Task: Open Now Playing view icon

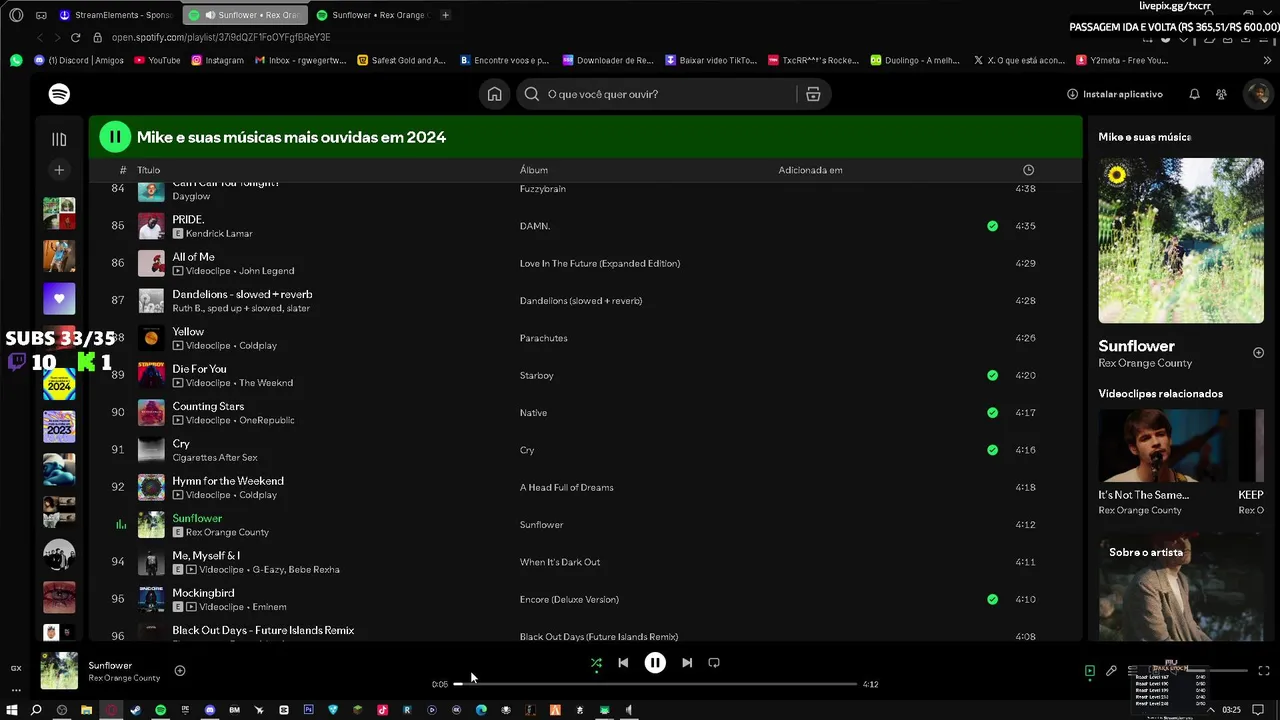Action: 1090,671
